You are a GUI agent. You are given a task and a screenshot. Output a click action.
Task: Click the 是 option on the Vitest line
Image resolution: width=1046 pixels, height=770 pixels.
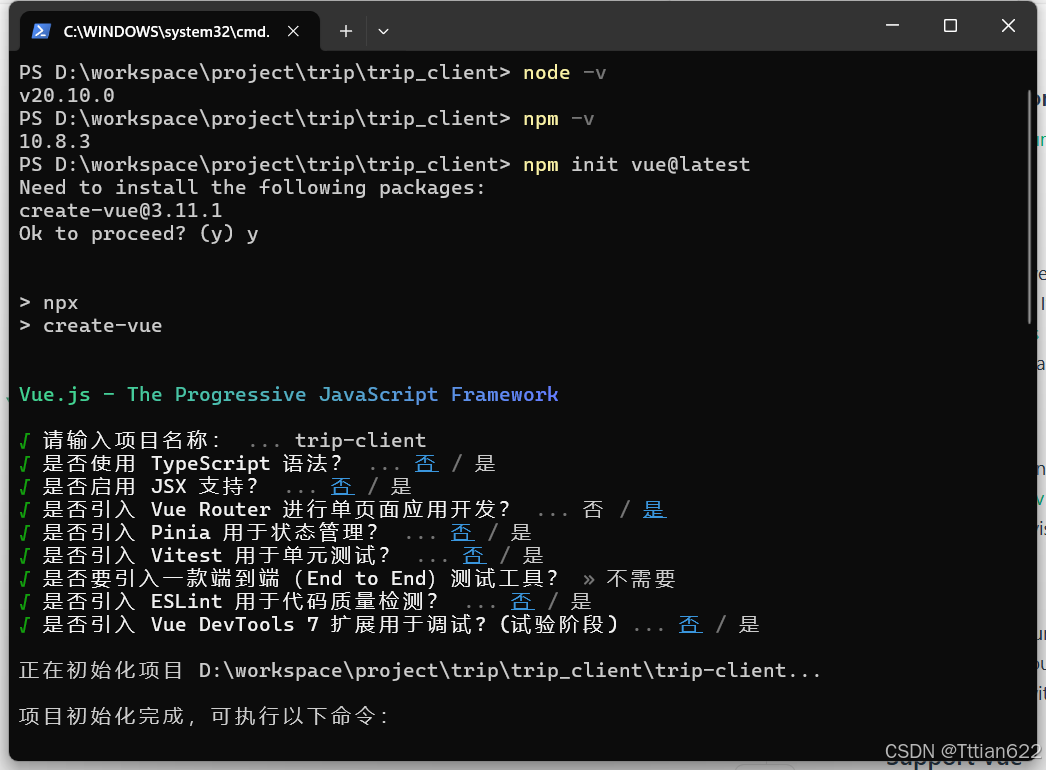(x=533, y=555)
